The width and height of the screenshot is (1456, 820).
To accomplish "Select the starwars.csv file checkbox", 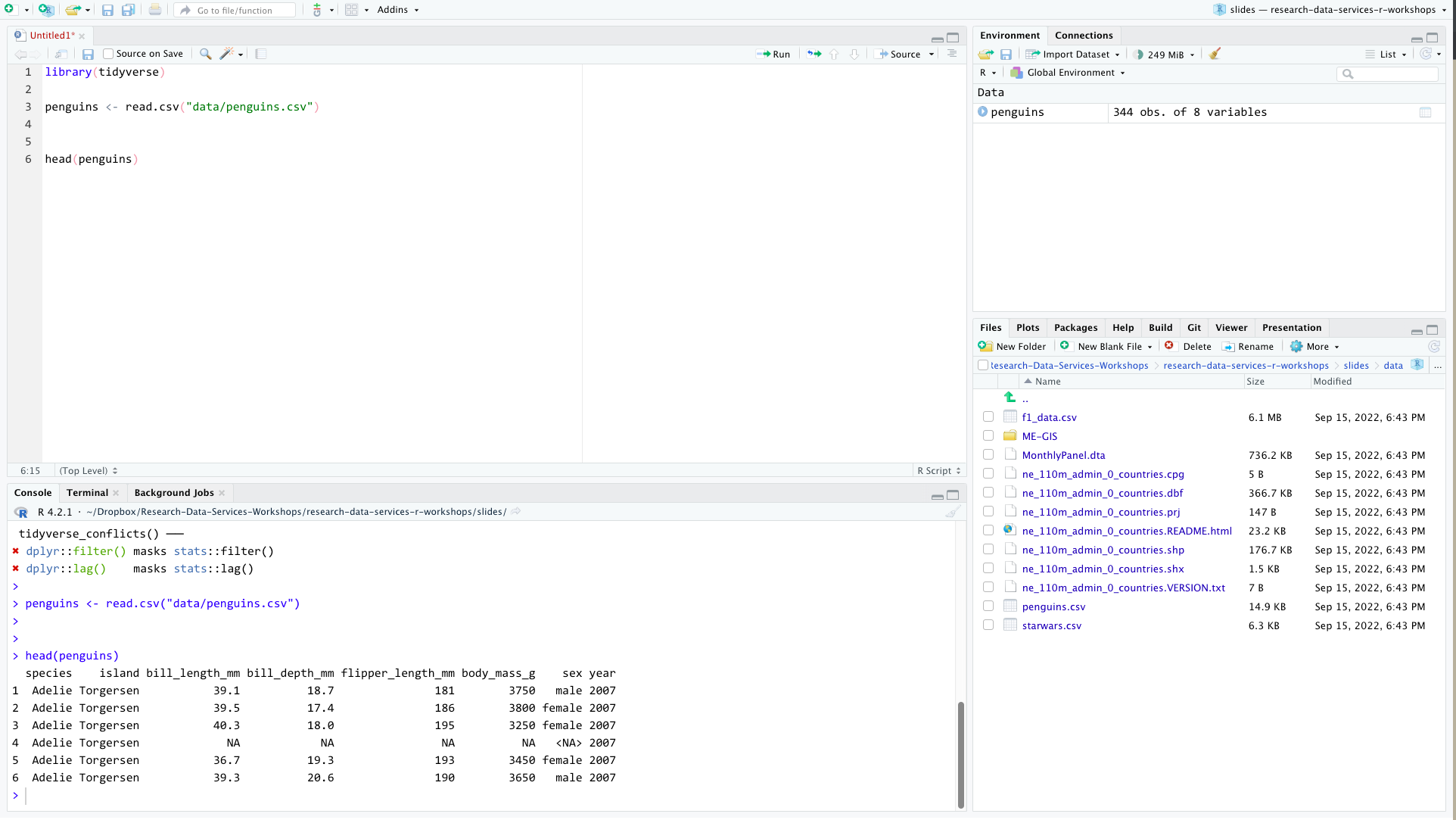I will (988, 625).
